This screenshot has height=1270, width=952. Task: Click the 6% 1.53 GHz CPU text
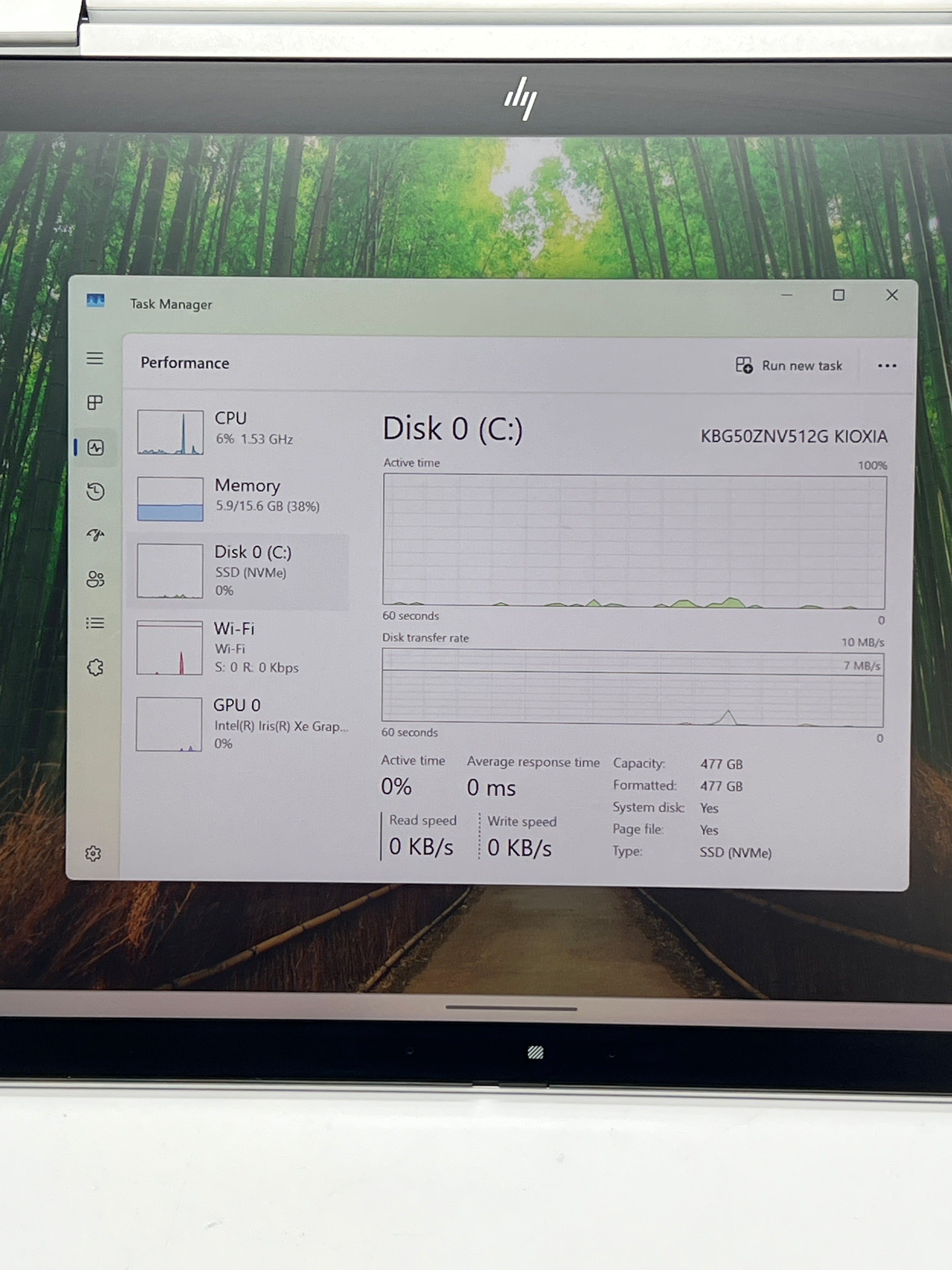254,439
